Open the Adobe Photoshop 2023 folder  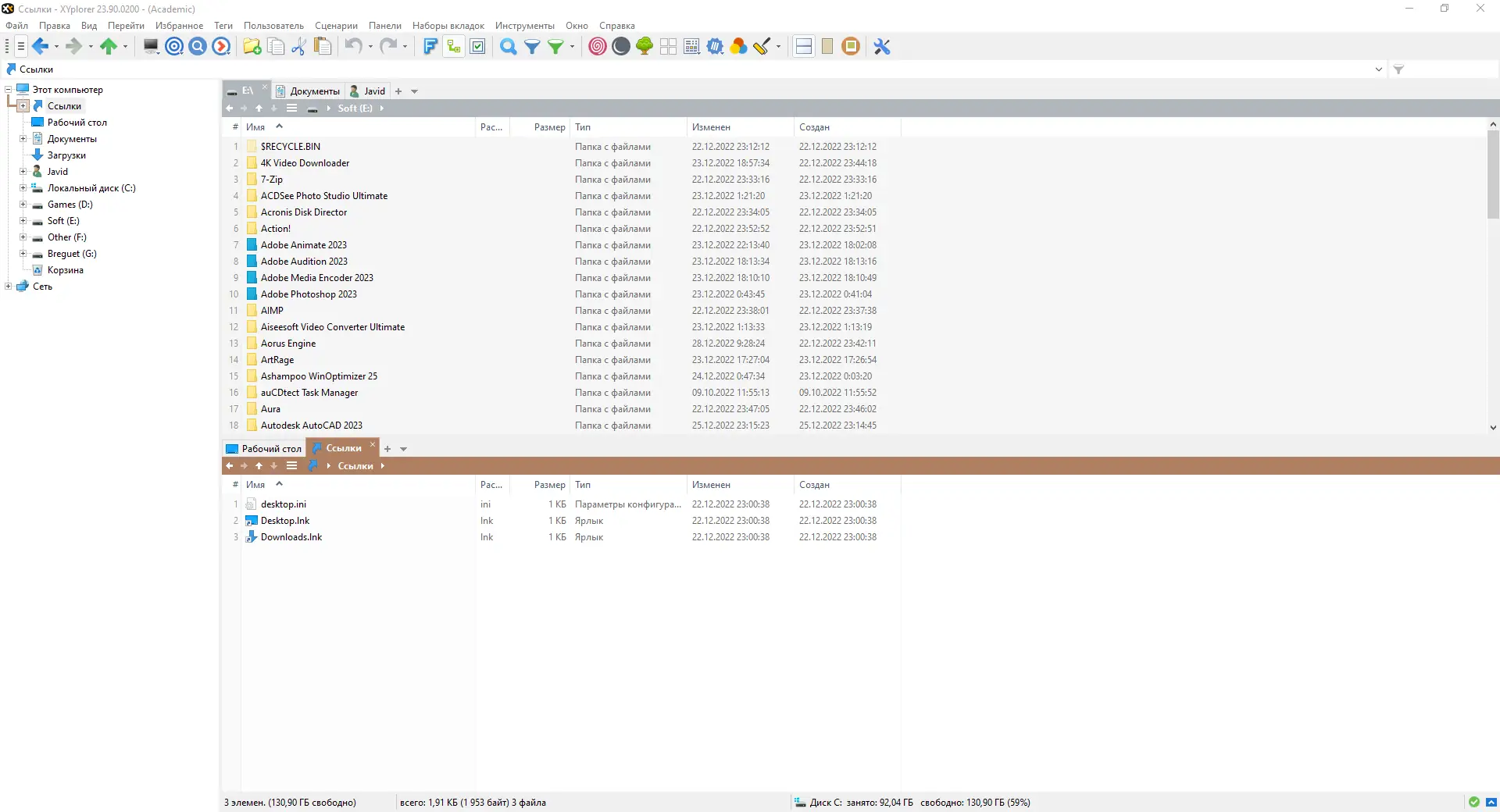310,294
